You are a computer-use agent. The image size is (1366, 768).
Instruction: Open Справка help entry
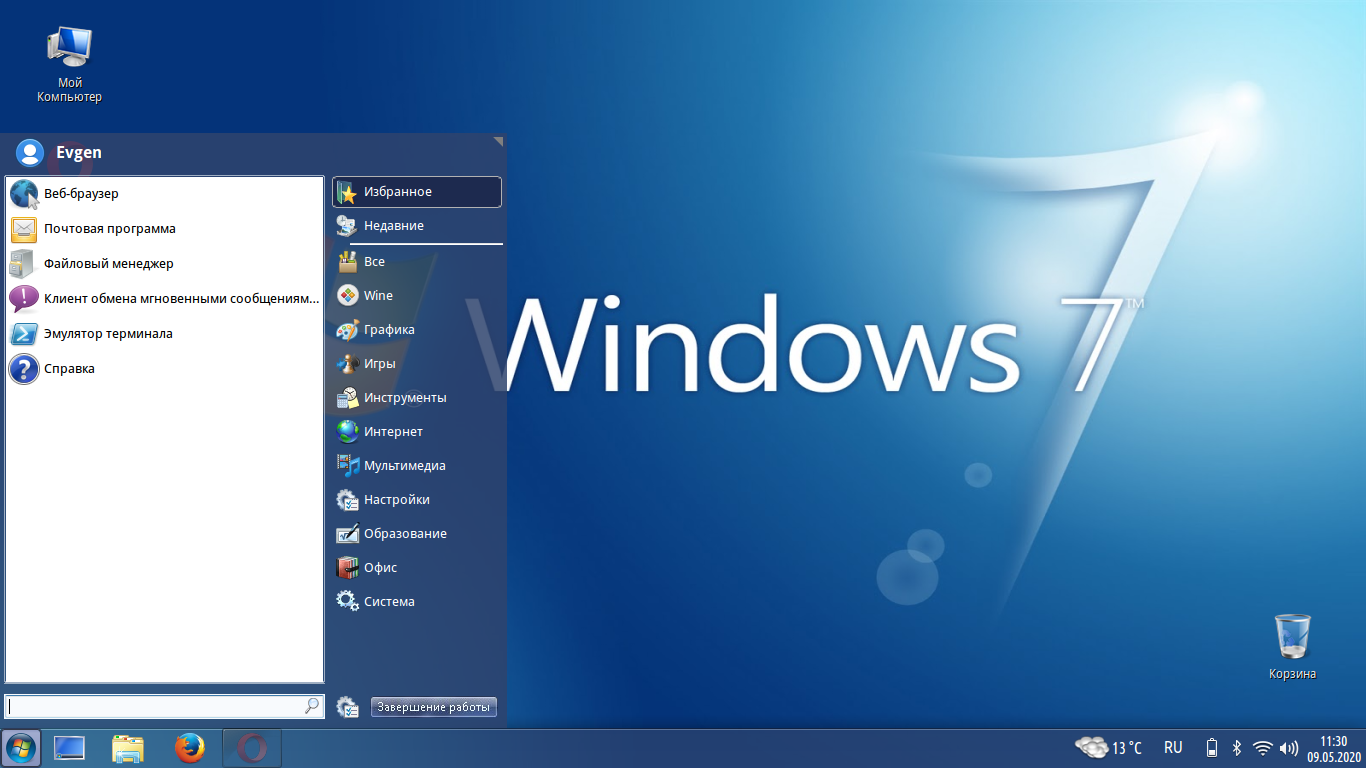tap(165, 369)
